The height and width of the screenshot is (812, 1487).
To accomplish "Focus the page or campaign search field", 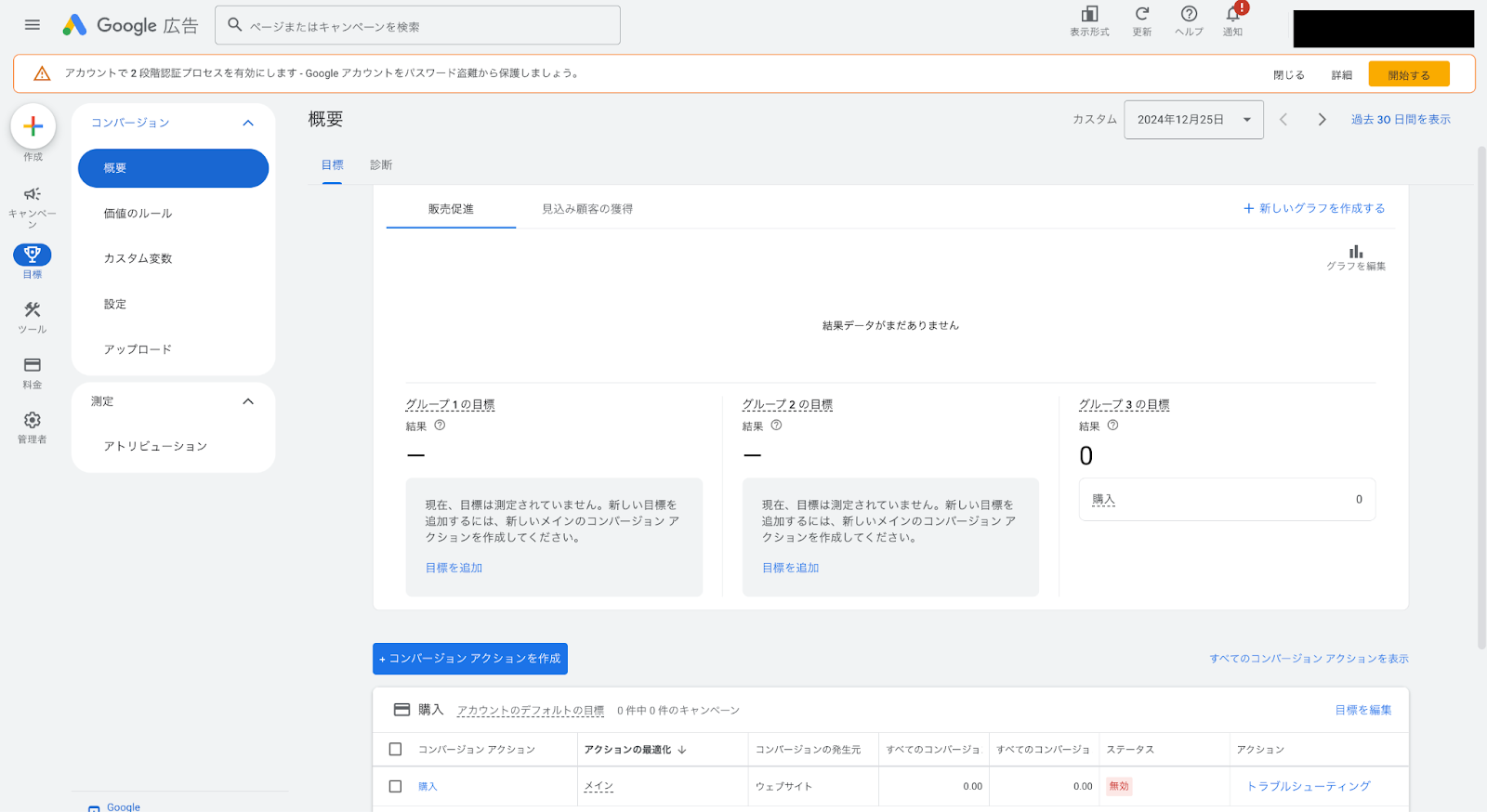I will click(x=417, y=25).
